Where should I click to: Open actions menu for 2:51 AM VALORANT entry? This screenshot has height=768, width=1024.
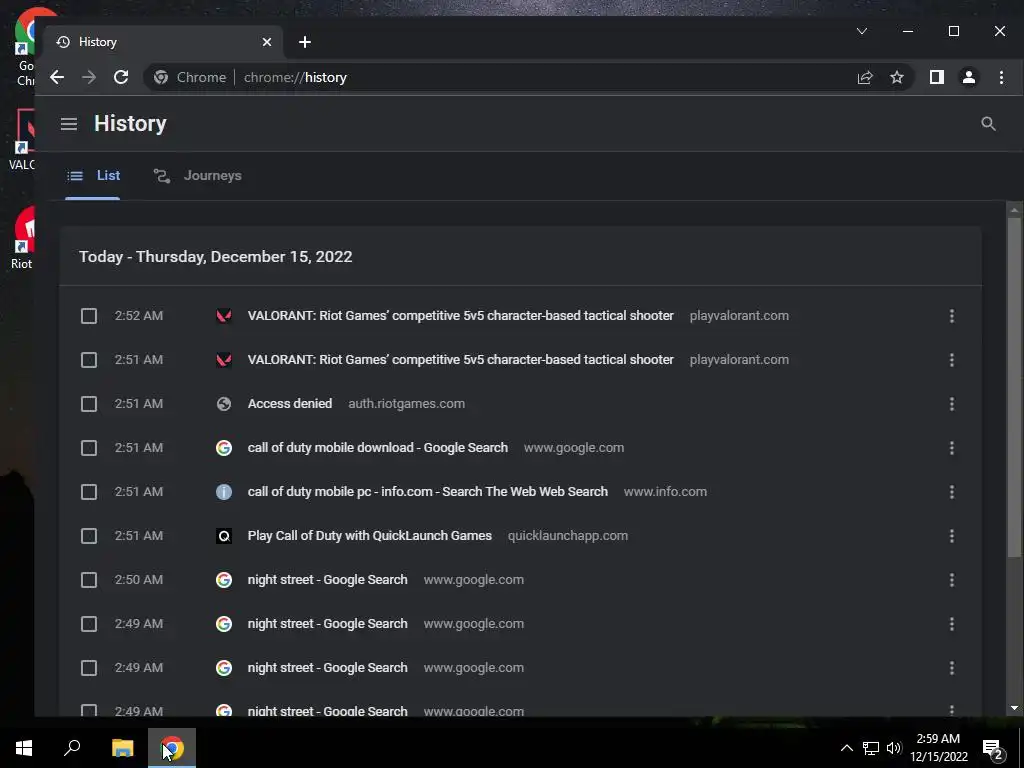pyautogui.click(x=952, y=360)
